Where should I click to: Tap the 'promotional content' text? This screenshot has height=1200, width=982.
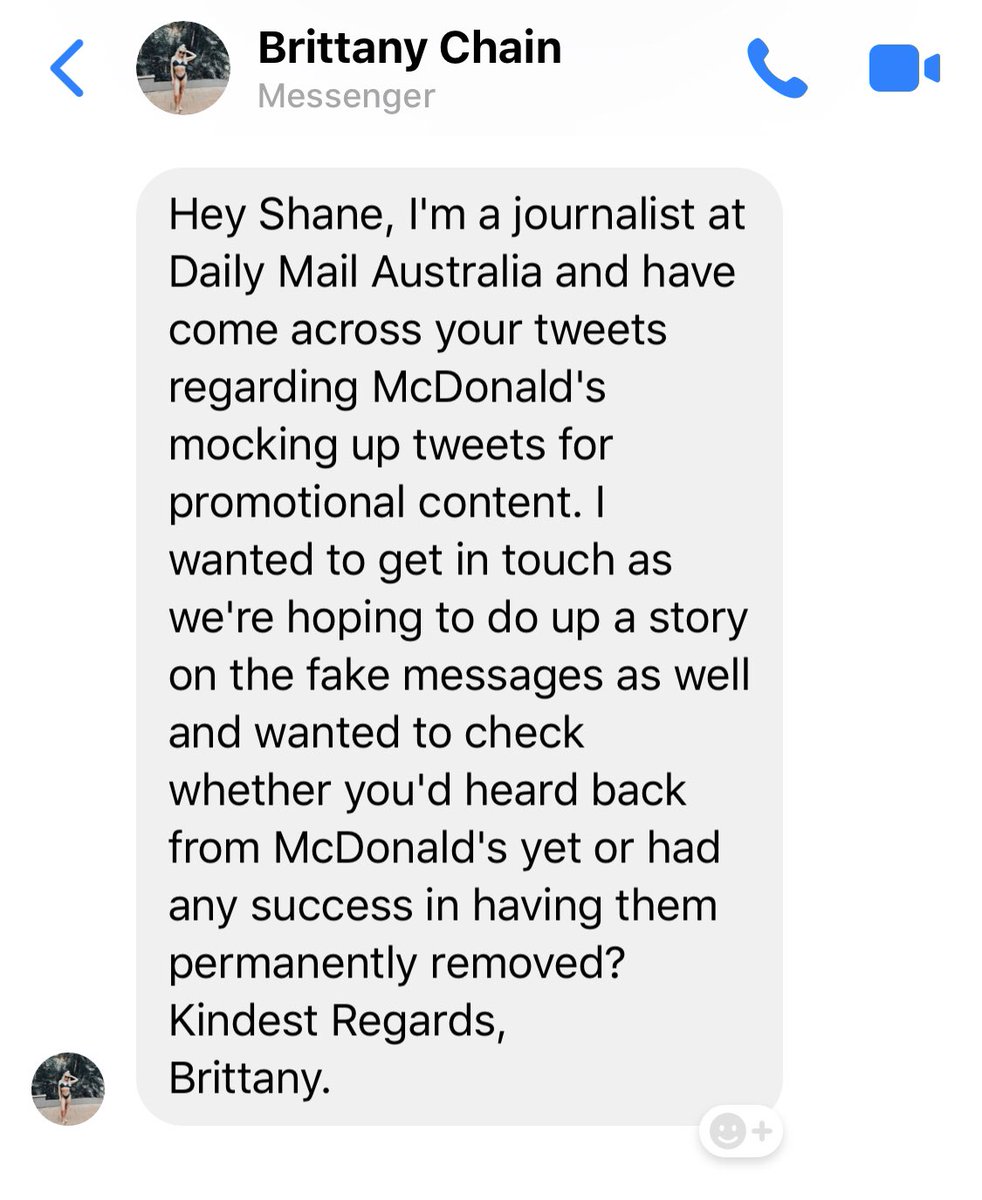click(x=374, y=503)
